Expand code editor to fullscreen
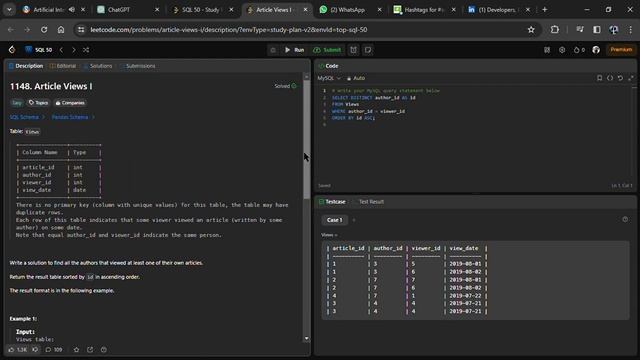Viewport: 640px width, 360px height. click(x=631, y=78)
